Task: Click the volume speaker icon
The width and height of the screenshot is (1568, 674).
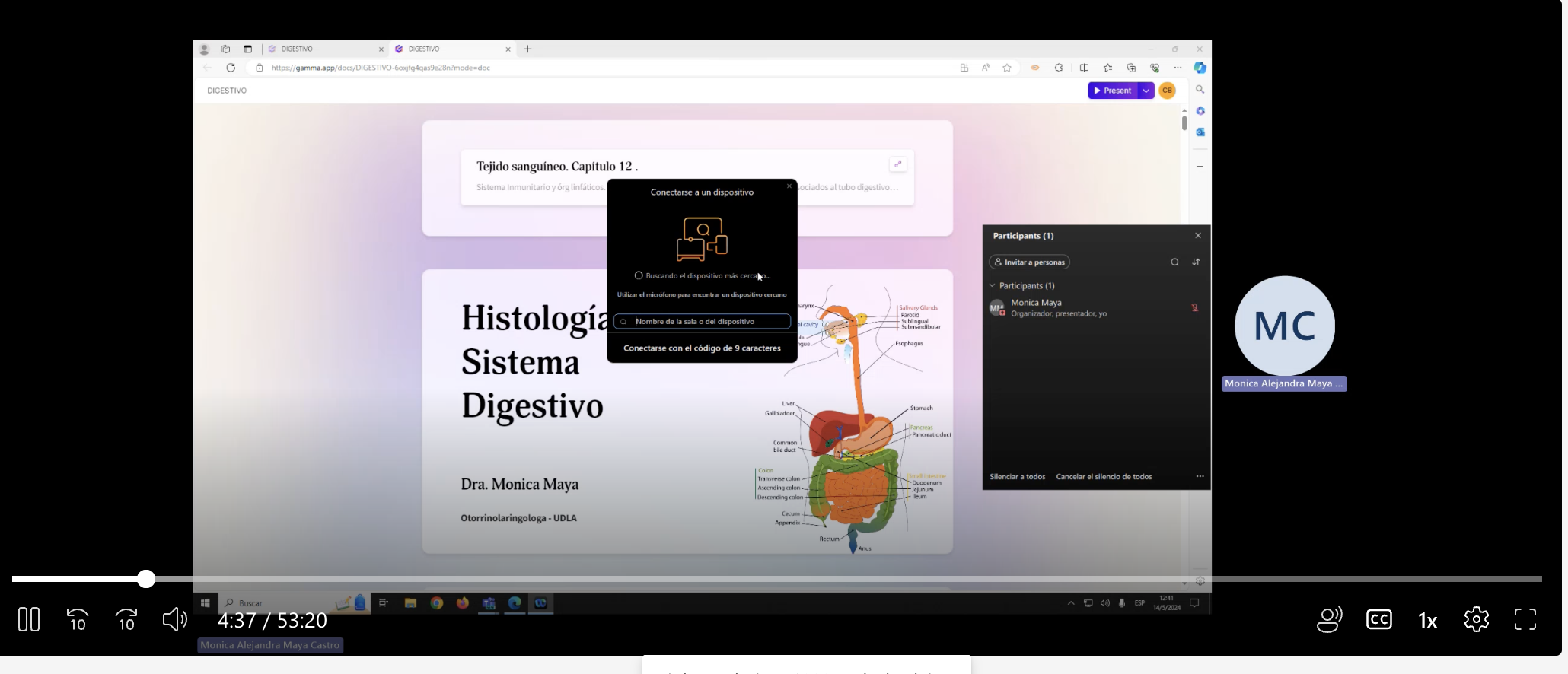Action: point(174,619)
